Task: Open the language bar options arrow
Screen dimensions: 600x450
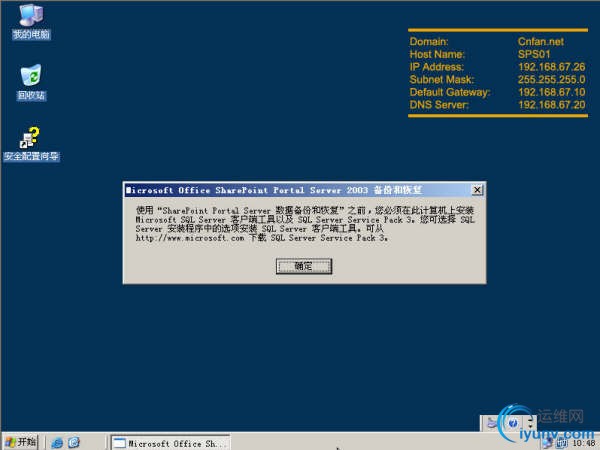Action: [530, 426]
